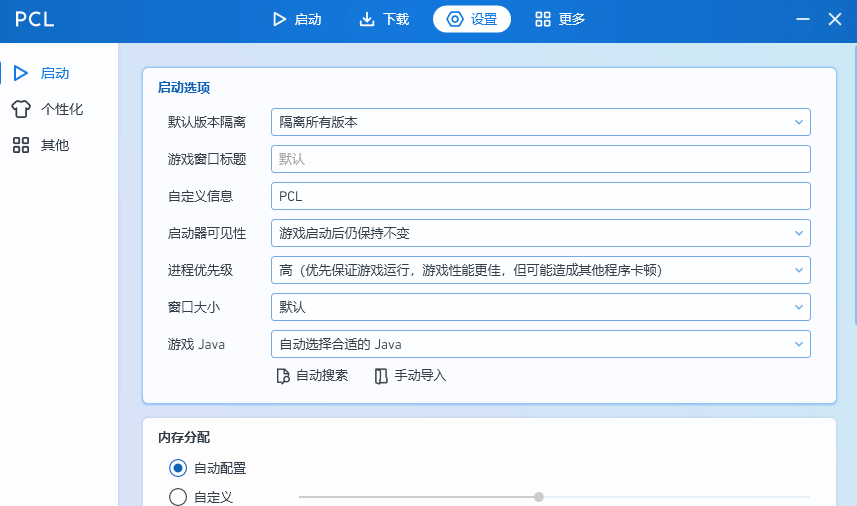Open the 更多 tab in header
This screenshot has width=857, height=506.
click(x=560, y=19)
